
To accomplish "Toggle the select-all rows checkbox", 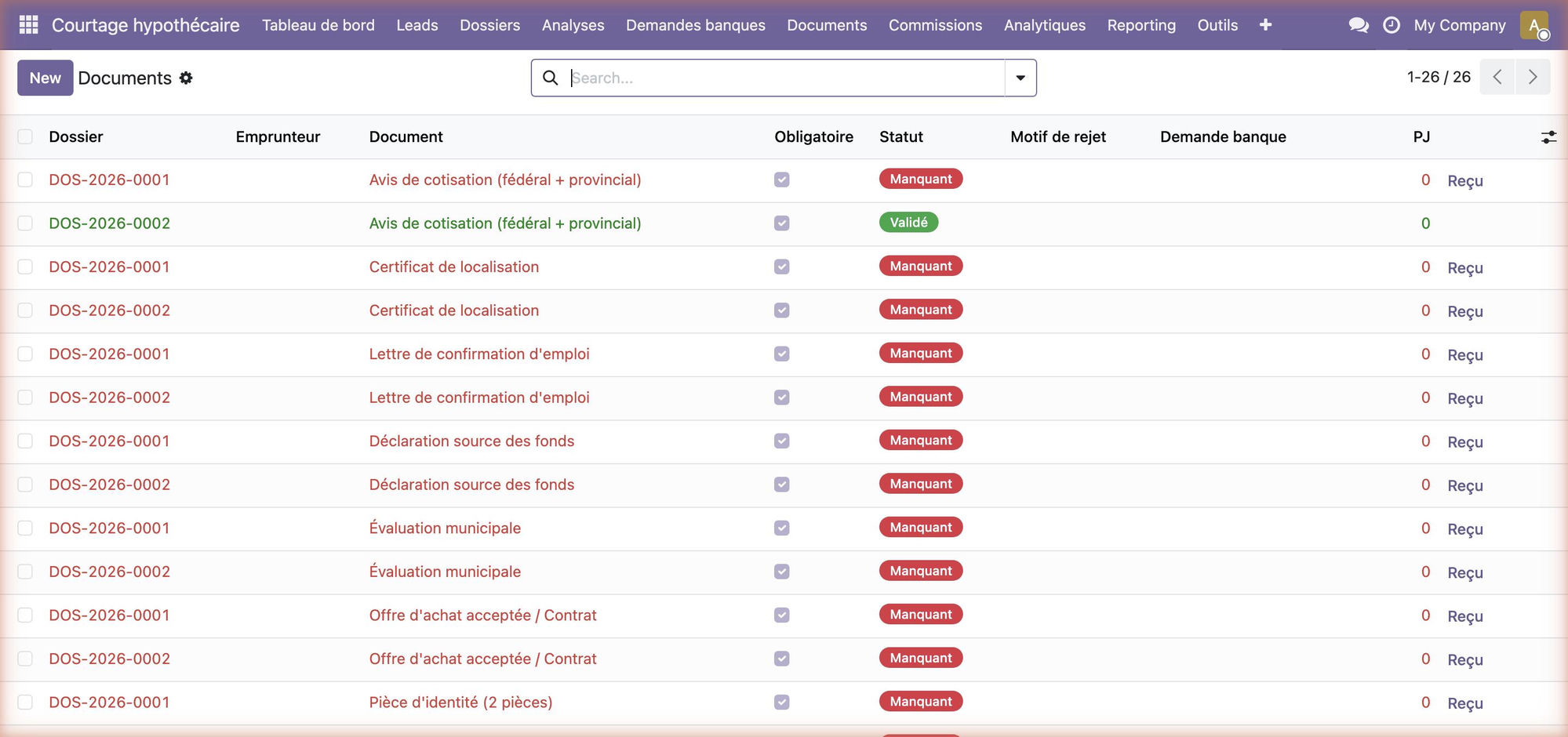I will click(25, 136).
